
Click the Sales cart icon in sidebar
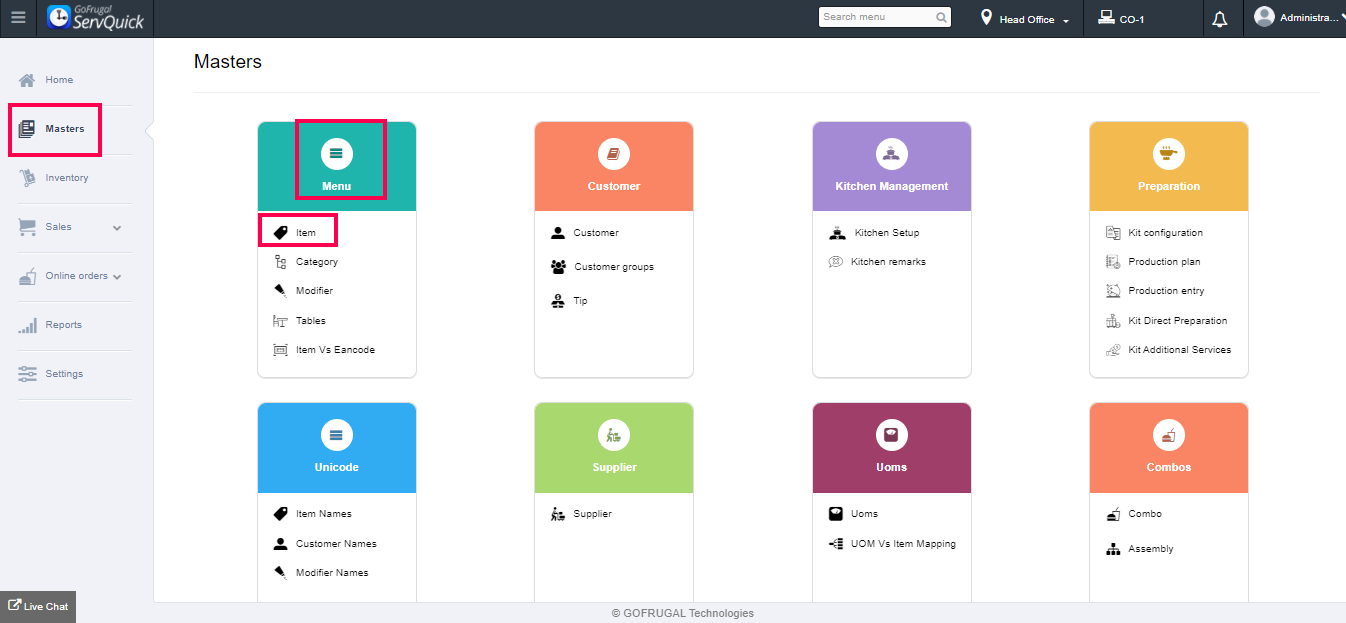[x=27, y=227]
